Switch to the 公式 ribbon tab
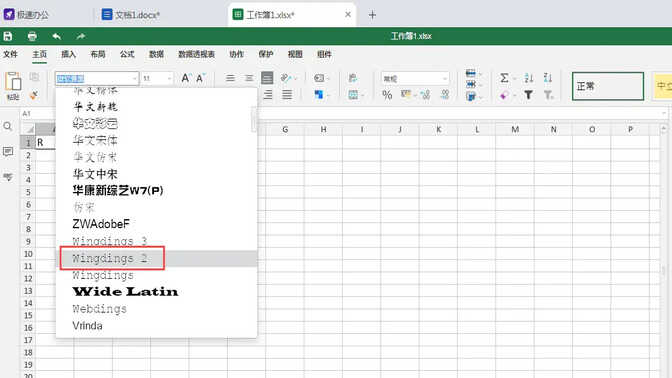 (x=127, y=54)
